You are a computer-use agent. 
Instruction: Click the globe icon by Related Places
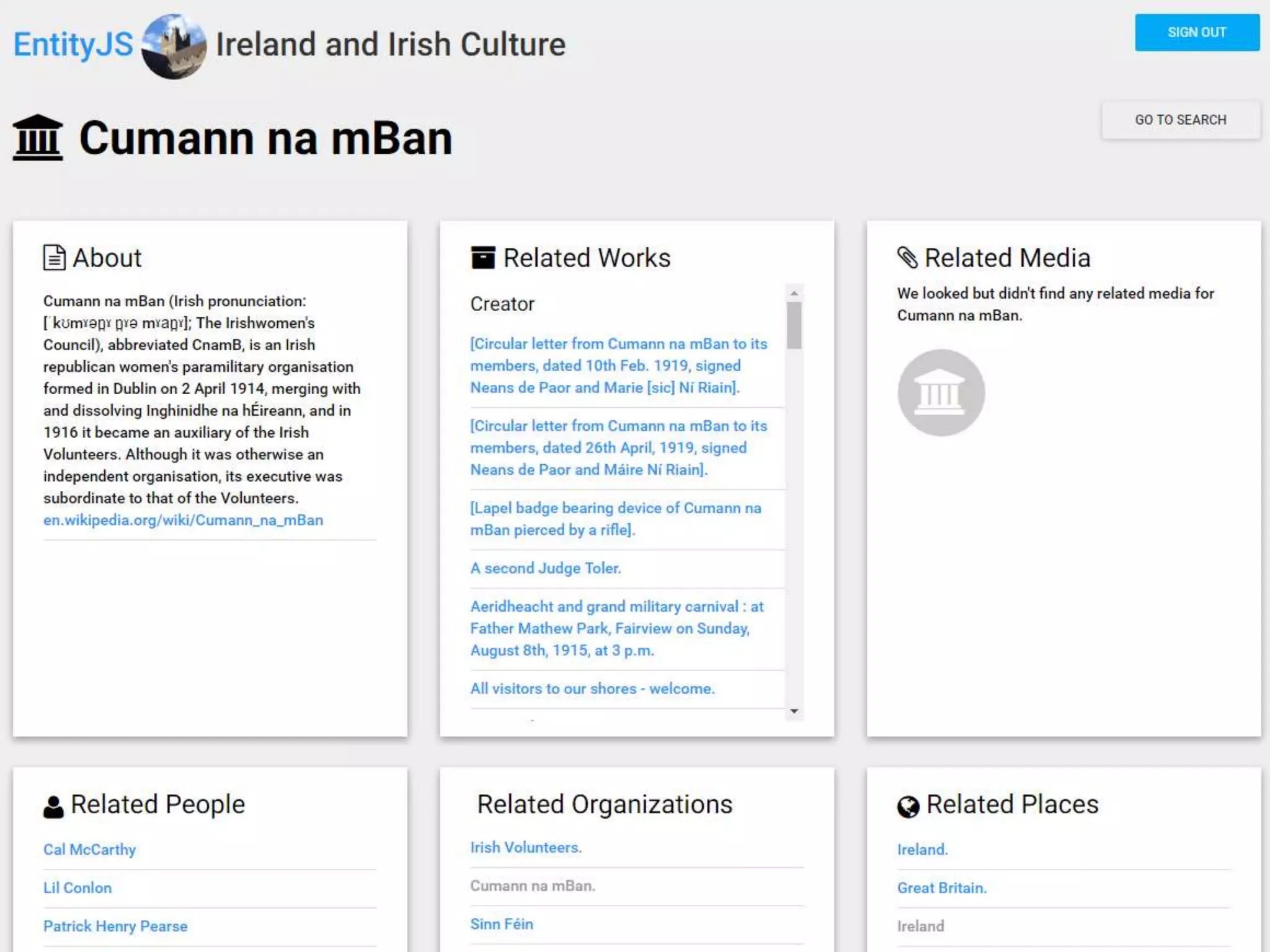(x=908, y=806)
